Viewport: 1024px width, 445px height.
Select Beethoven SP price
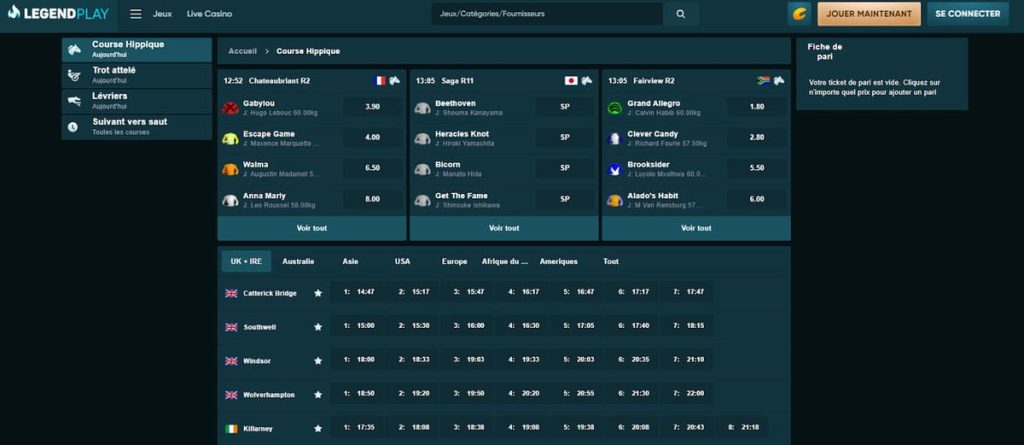(x=565, y=107)
